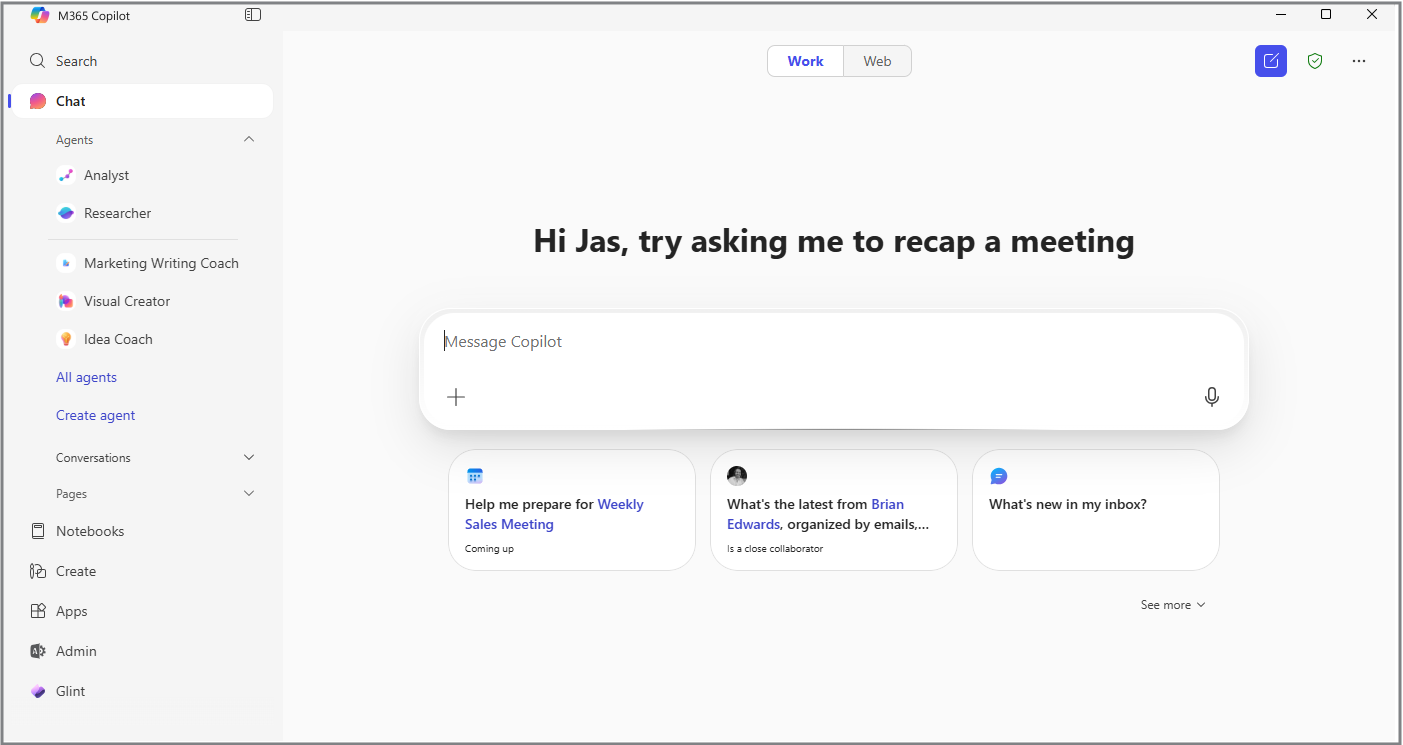Click the Create agent link
Viewport: 1403px width, 745px height.
pos(95,415)
